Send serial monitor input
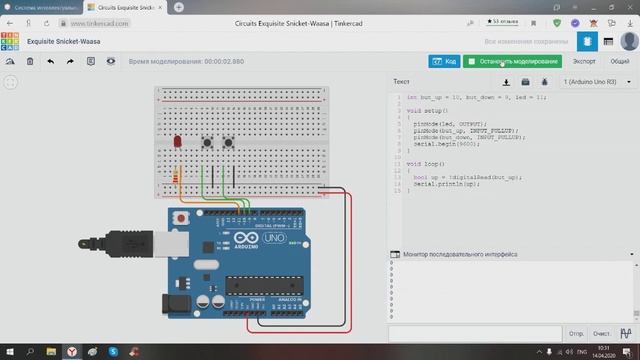Viewport: 640px width, 360px height. point(576,333)
